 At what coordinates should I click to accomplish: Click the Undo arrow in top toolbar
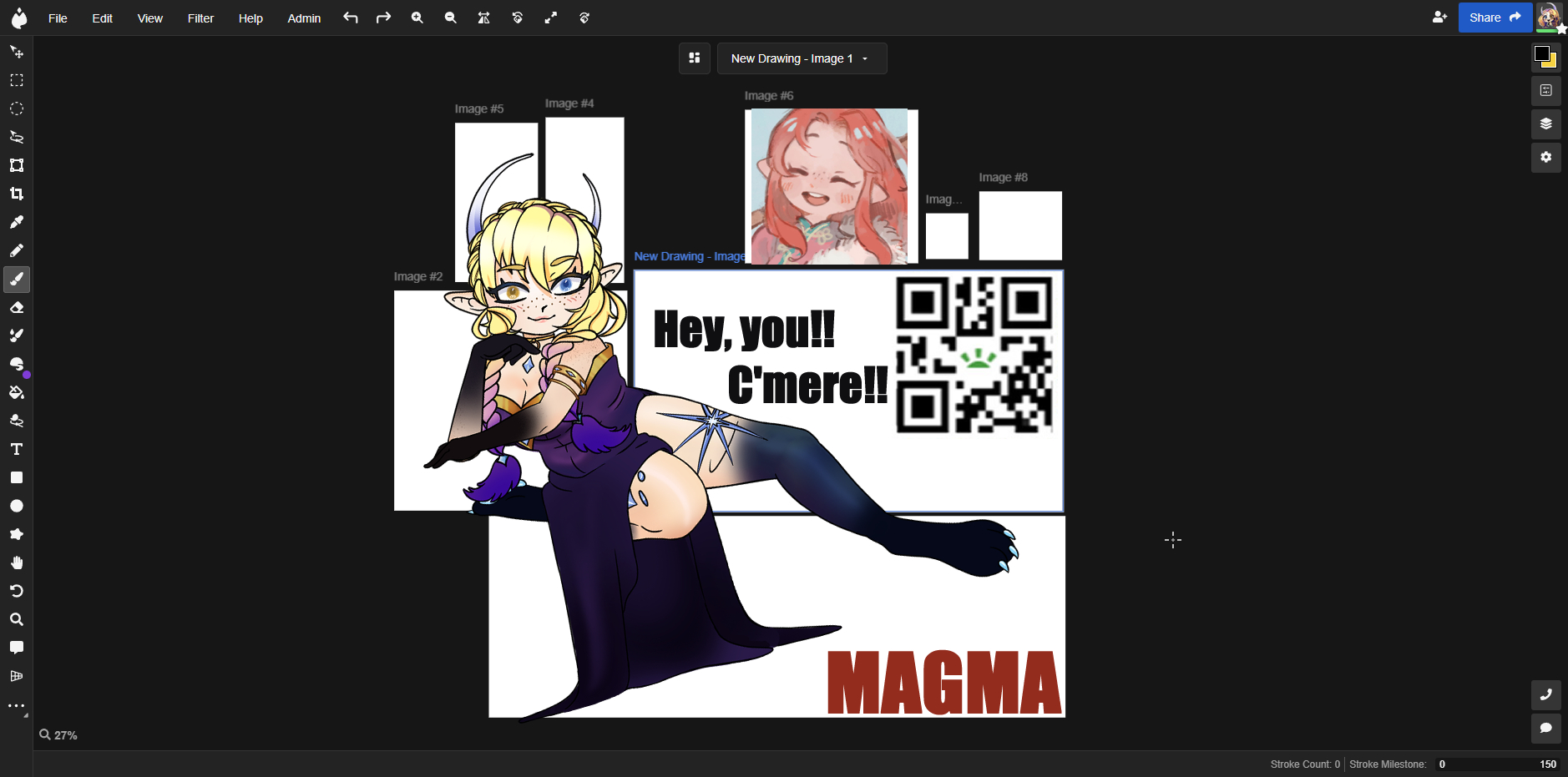(351, 18)
